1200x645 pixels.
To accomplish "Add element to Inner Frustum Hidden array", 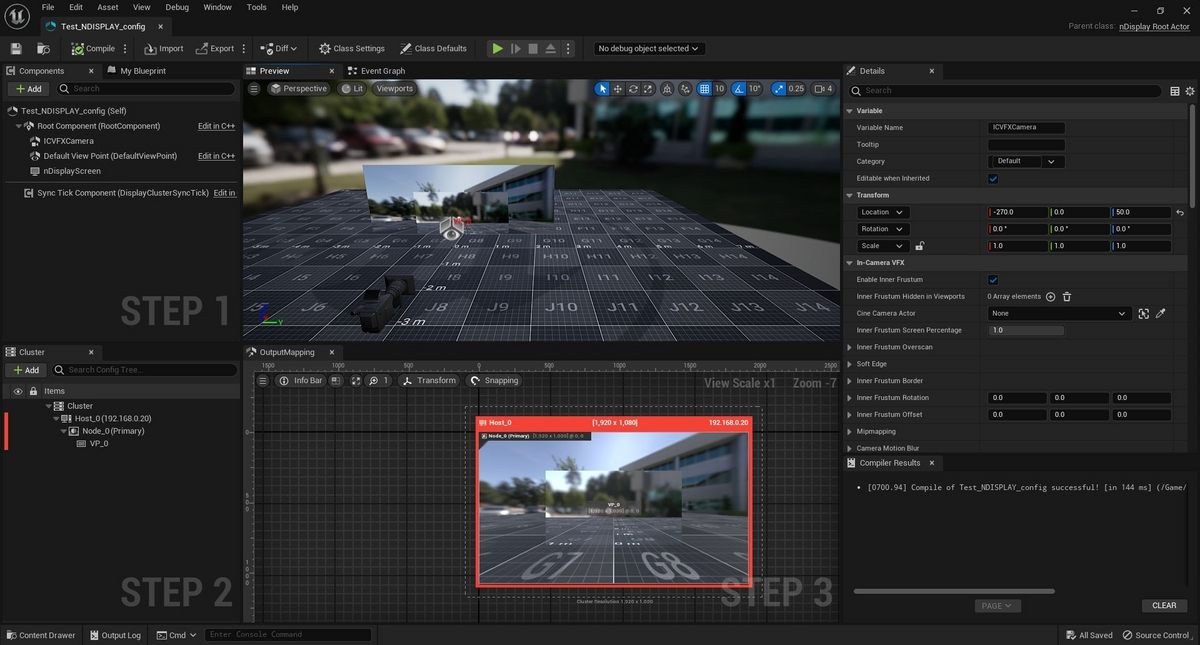I will click(1050, 297).
